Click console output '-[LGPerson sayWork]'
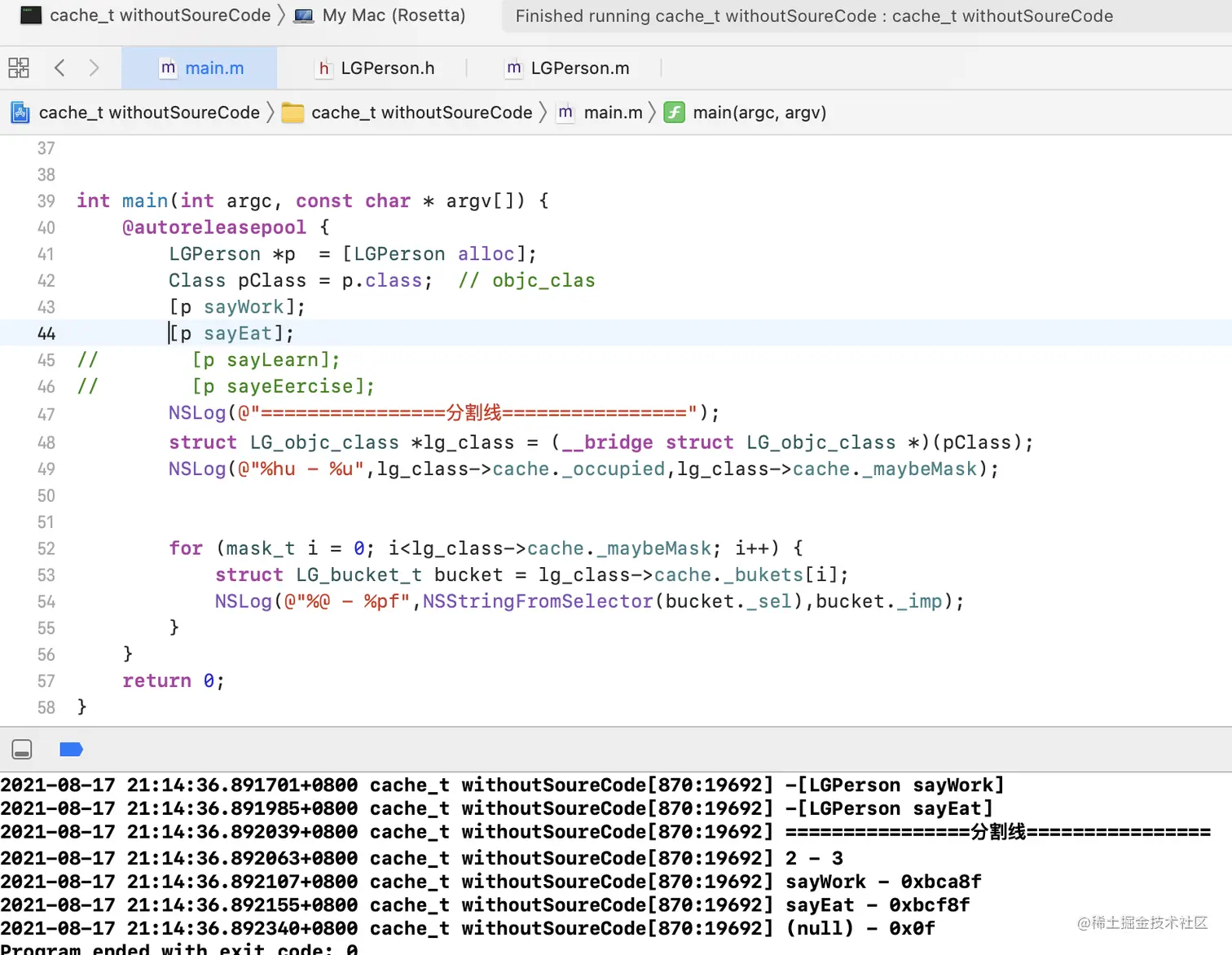This screenshot has height=955, width=1232. tap(895, 786)
